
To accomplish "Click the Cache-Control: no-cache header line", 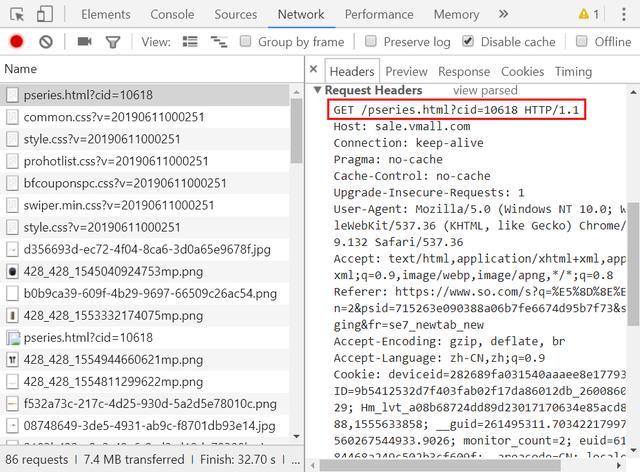I will [x=412, y=176].
